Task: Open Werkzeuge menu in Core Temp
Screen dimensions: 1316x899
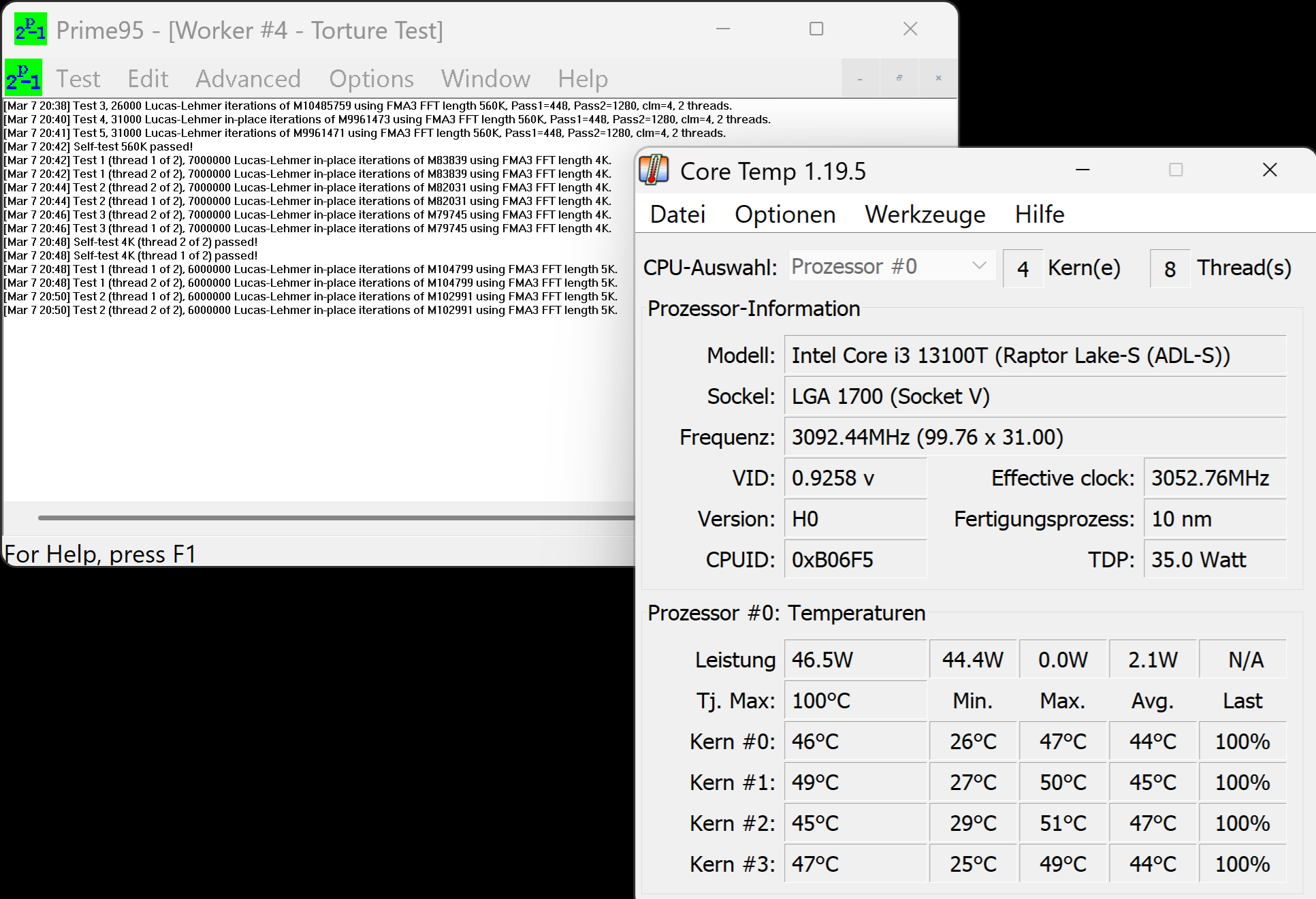Action: 925,215
